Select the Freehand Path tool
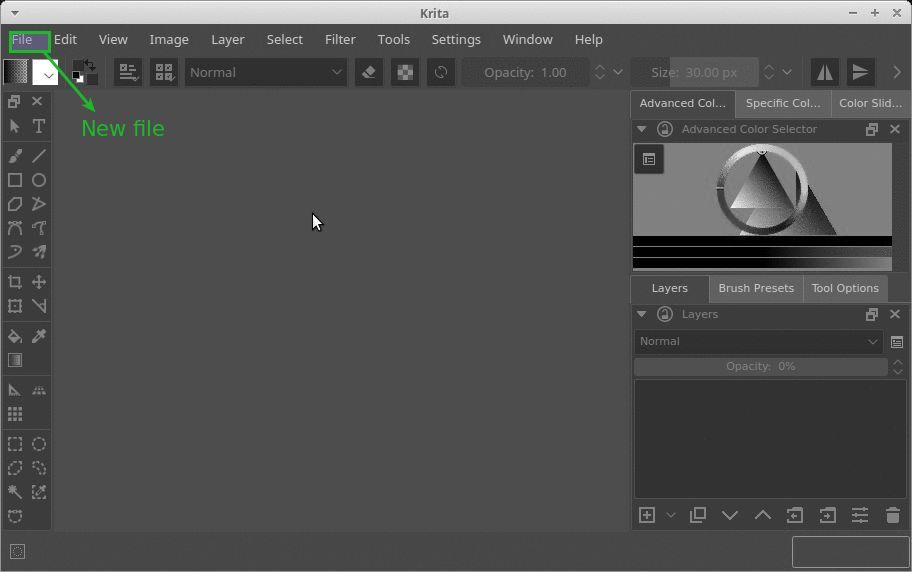 pyautogui.click(x=38, y=228)
